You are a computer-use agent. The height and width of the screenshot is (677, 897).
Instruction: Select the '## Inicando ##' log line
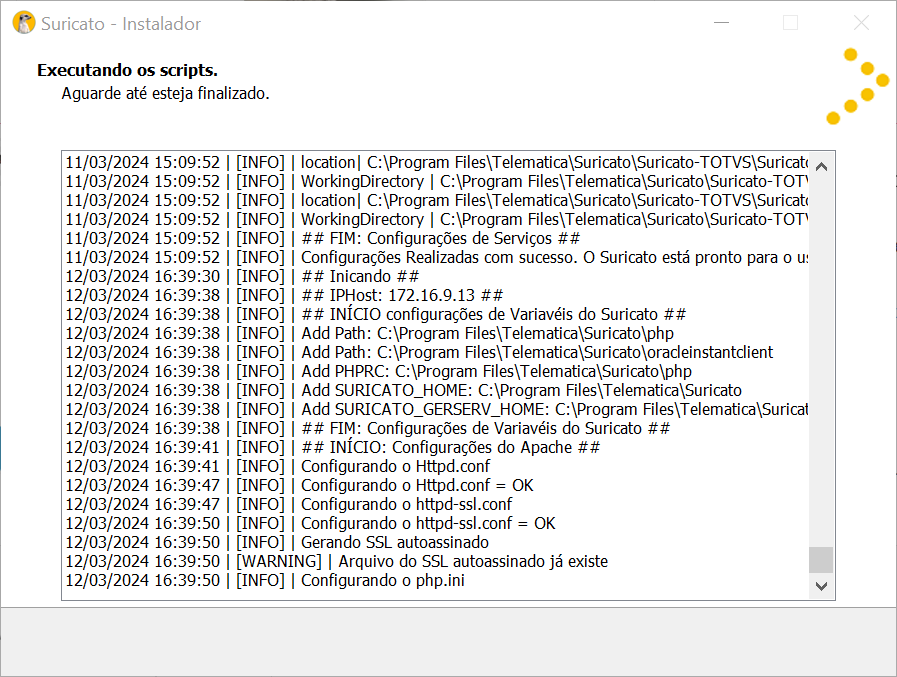point(242,276)
